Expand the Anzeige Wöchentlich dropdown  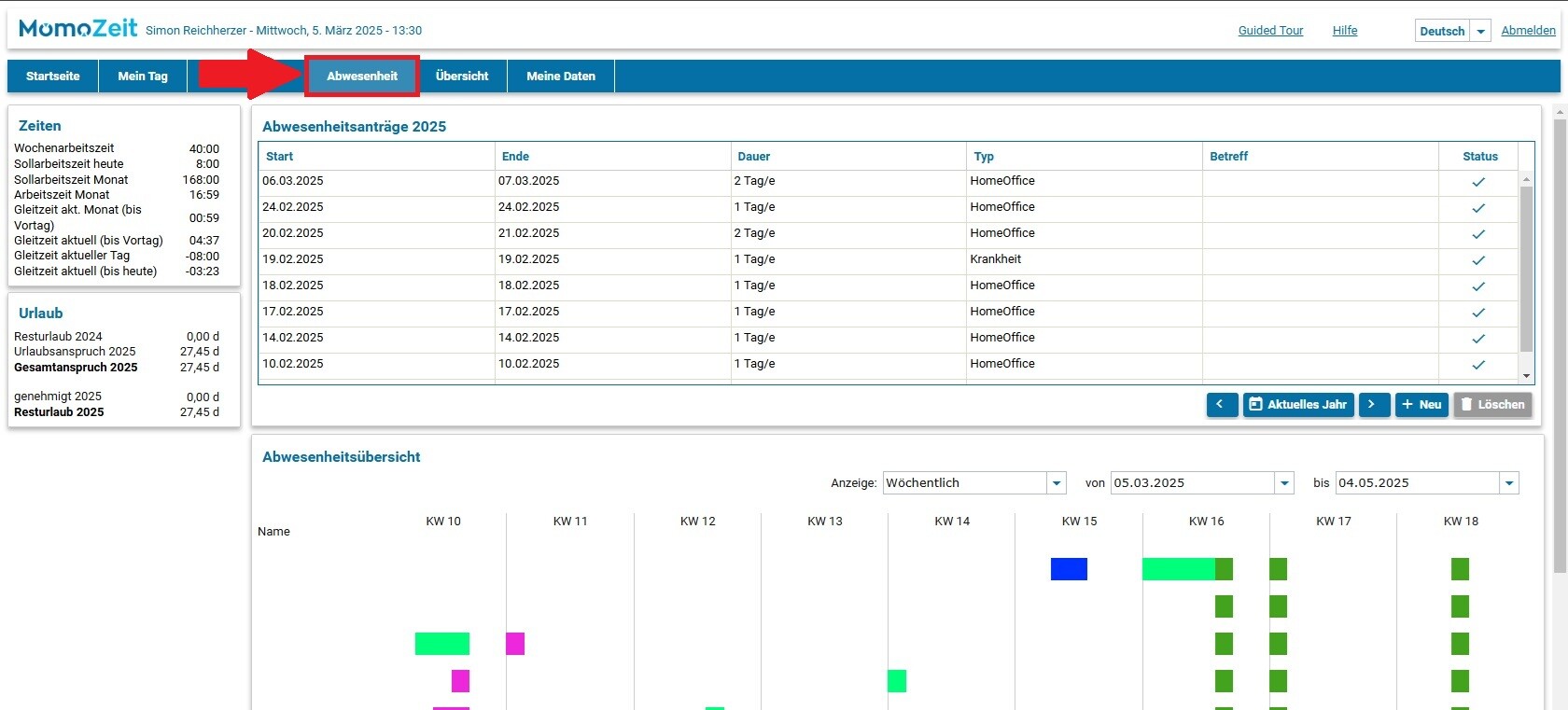(x=1057, y=483)
